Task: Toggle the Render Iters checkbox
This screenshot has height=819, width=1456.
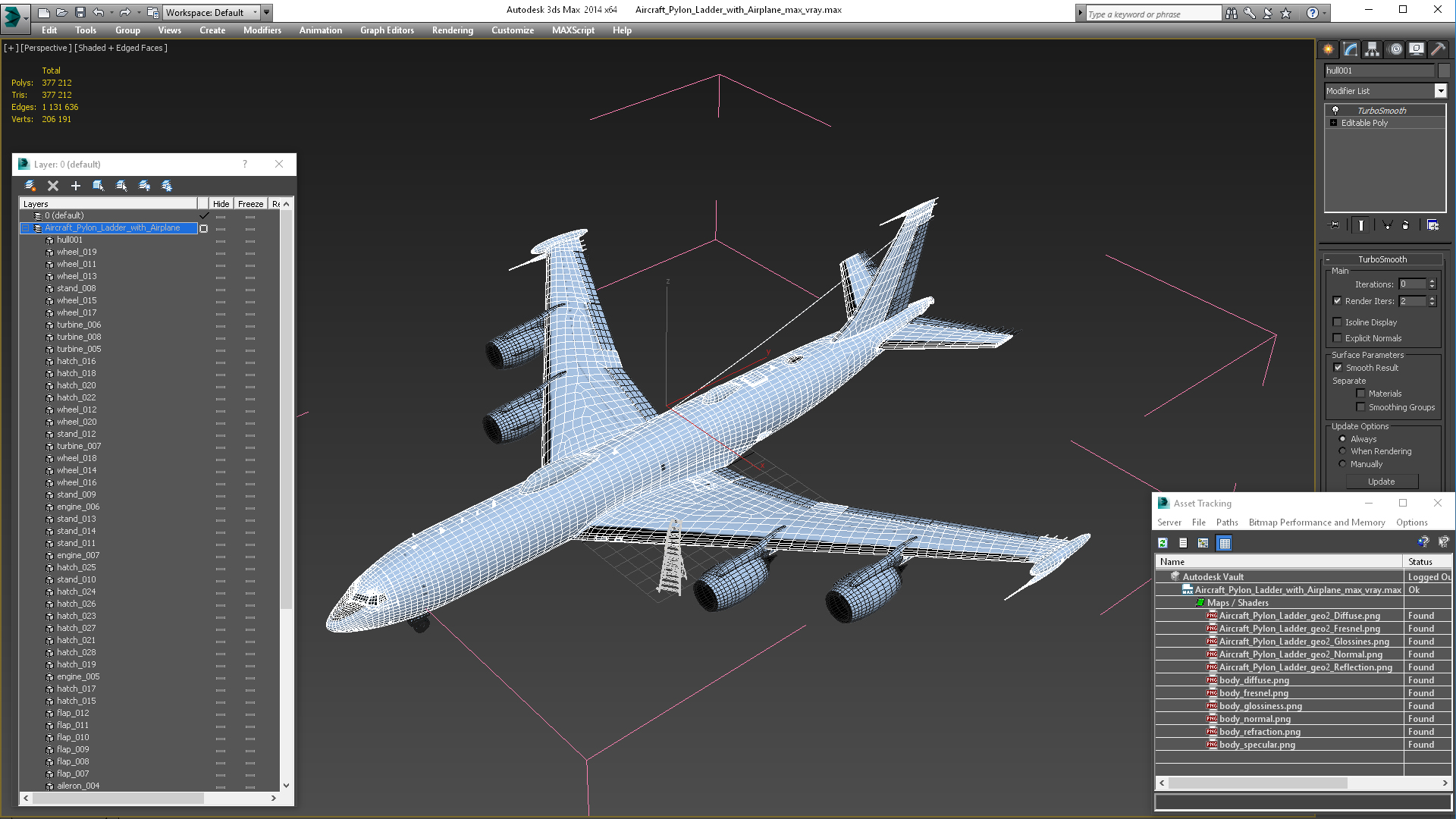Action: coord(1338,301)
